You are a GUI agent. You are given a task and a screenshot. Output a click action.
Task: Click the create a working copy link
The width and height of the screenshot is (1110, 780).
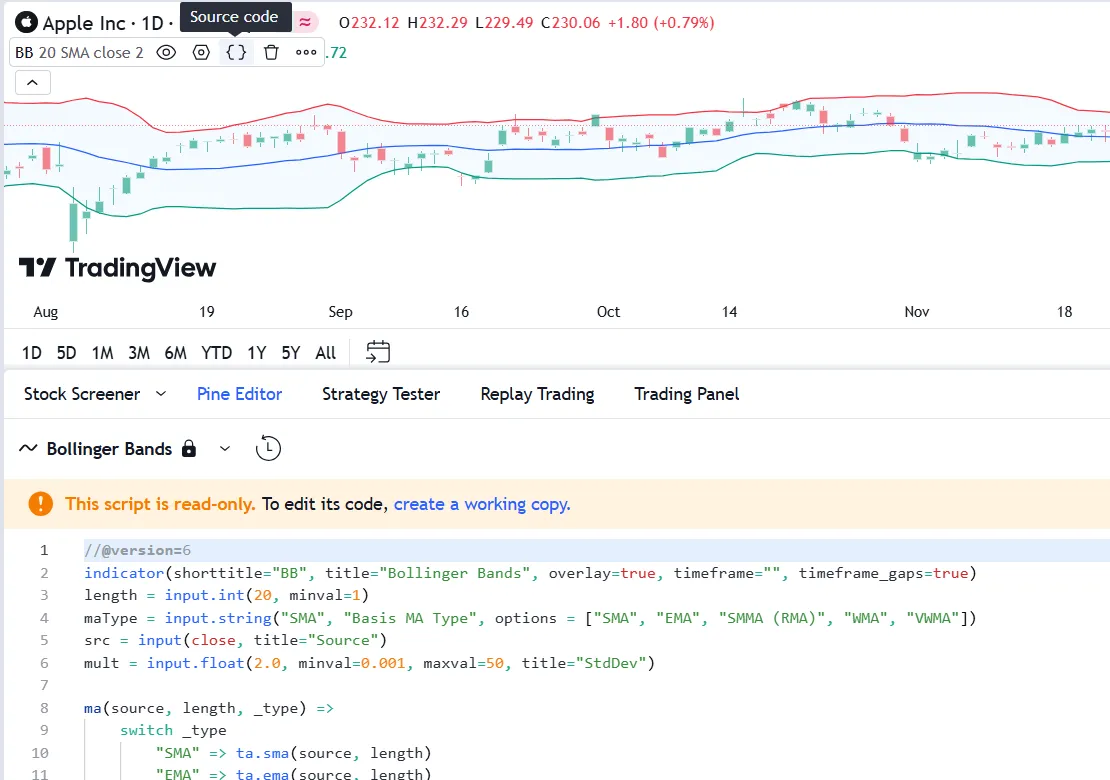tap(482, 504)
